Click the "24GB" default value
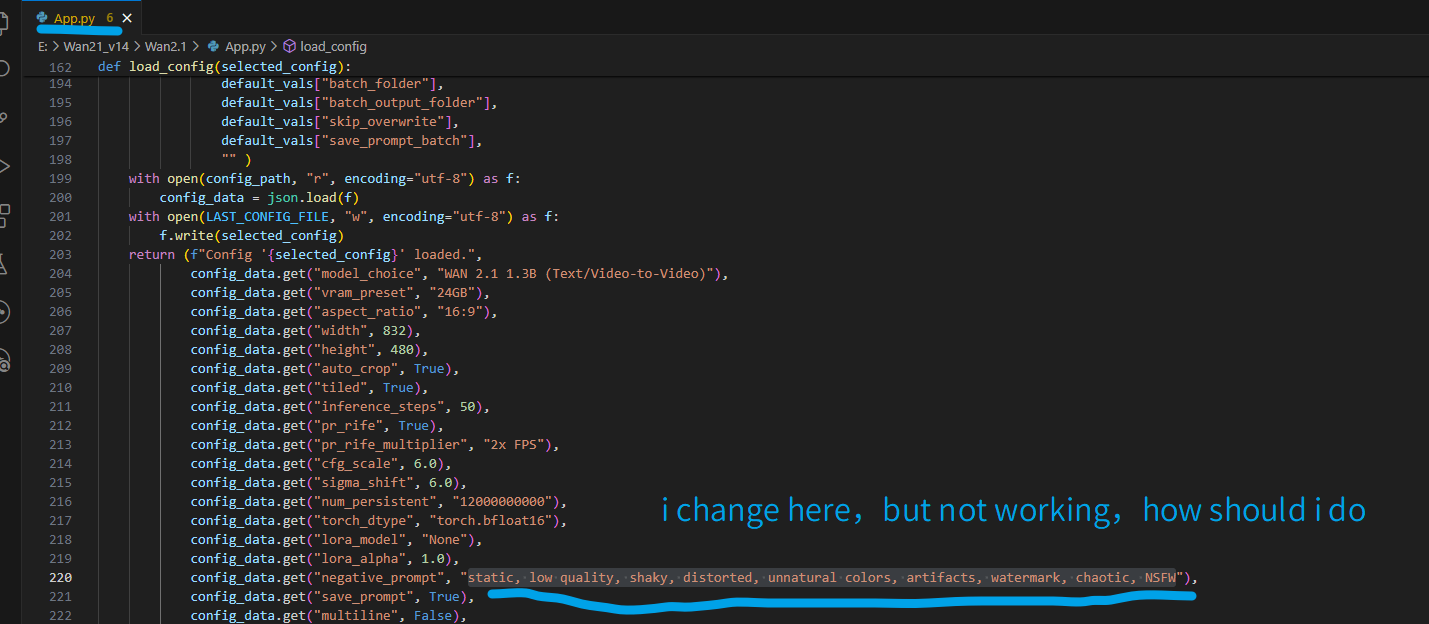The width and height of the screenshot is (1429, 624). pyautogui.click(x=452, y=293)
